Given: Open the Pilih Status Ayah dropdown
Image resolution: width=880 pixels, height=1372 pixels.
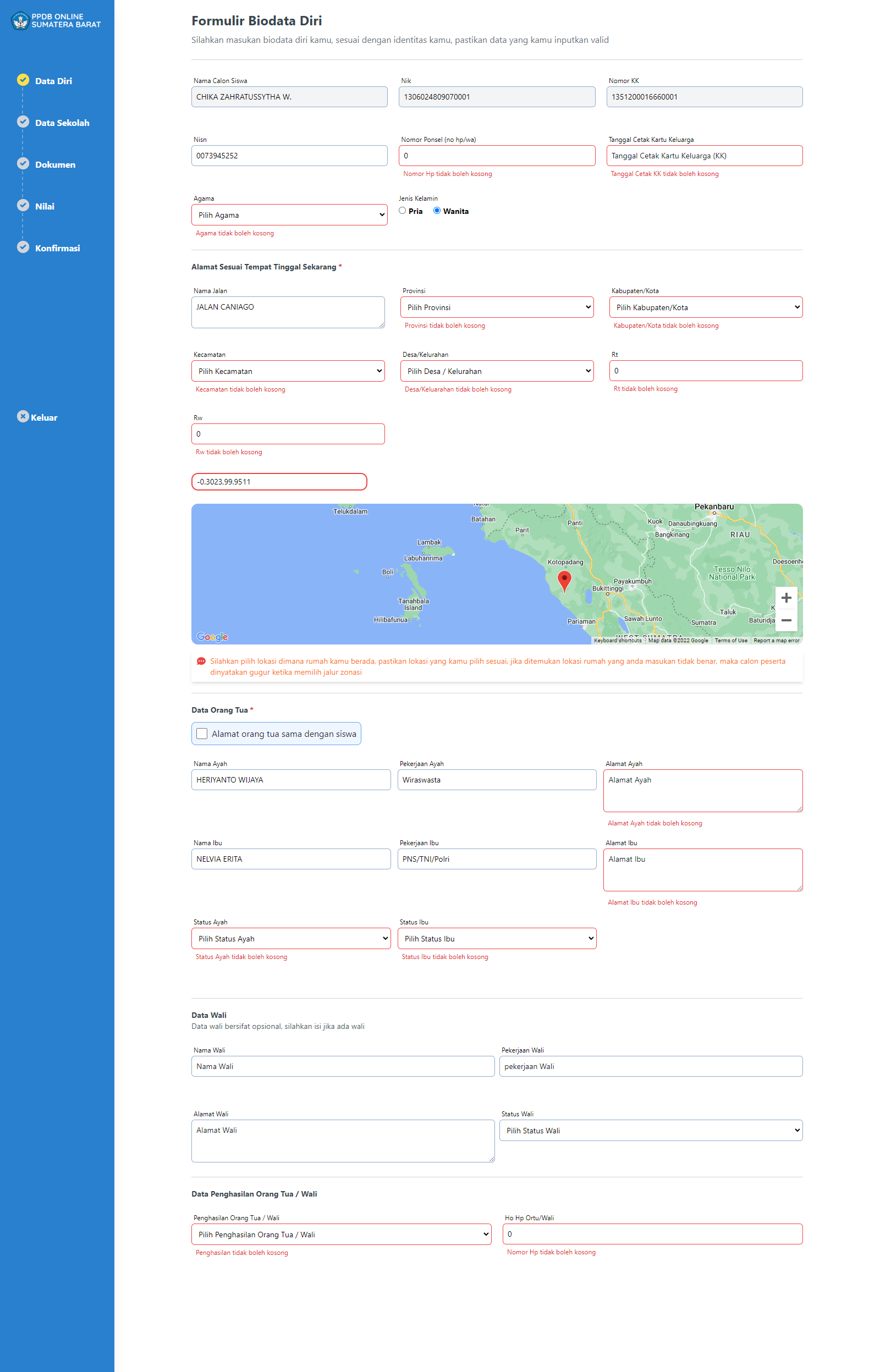Looking at the screenshot, I should (291, 939).
